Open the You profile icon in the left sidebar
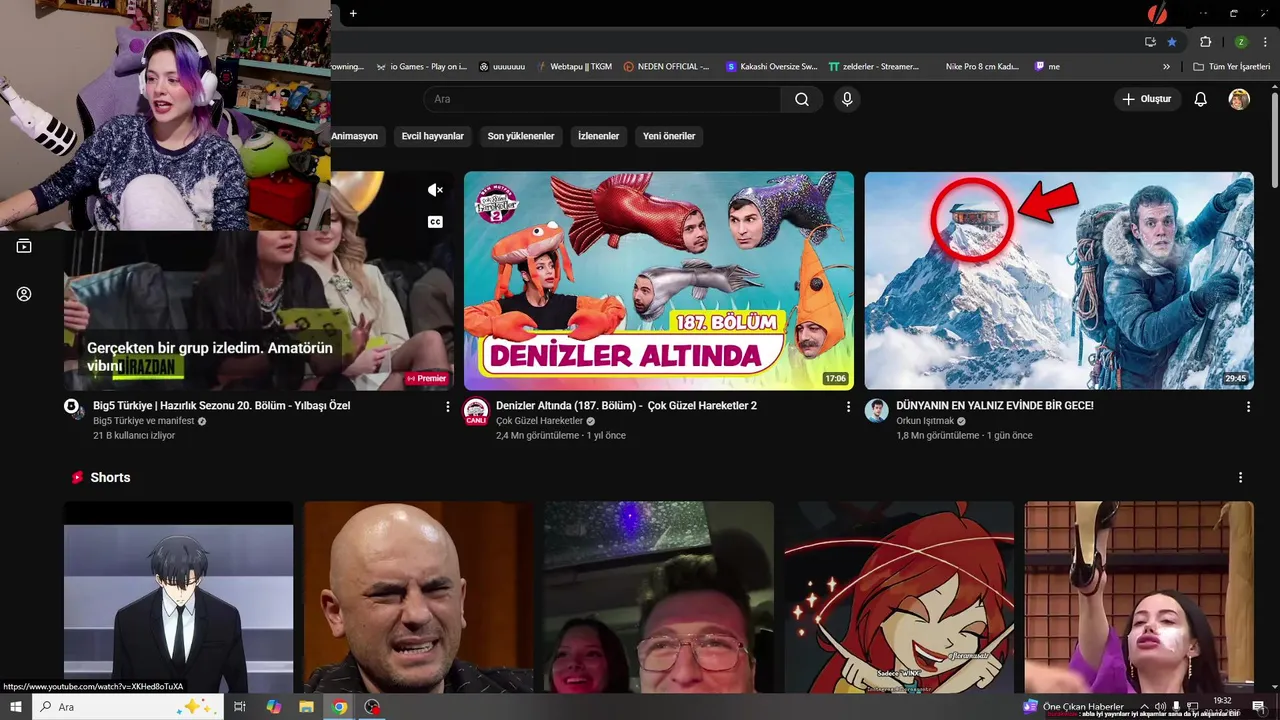 pyautogui.click(x=24, y=294)
